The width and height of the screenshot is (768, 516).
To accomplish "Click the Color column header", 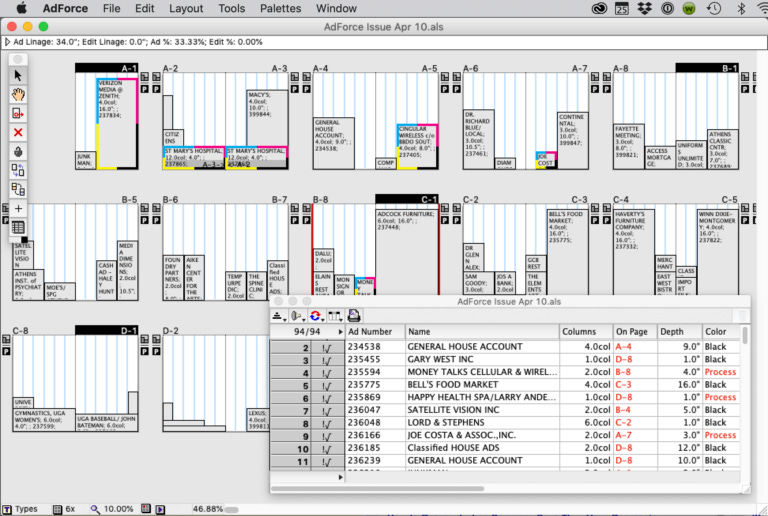I will pos(721,332).
